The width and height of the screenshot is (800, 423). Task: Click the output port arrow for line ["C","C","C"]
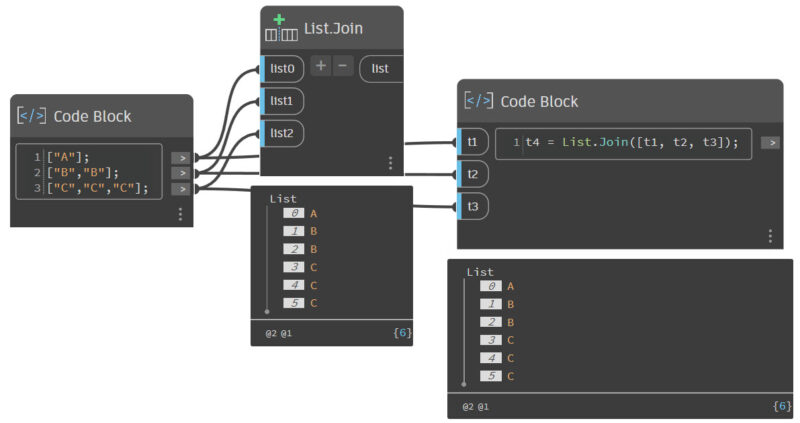coord(181,189)
